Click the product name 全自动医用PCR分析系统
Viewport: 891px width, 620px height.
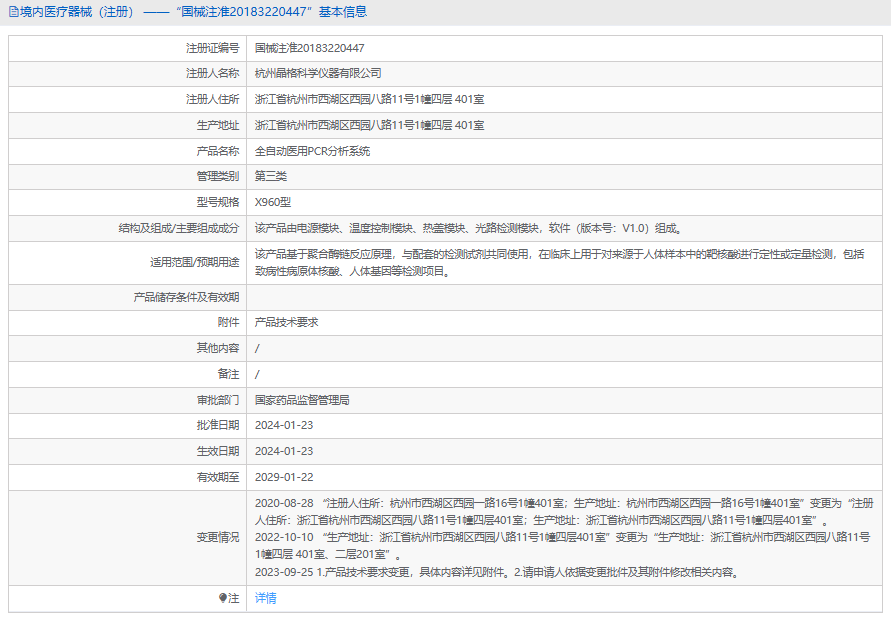coord(312,151)
